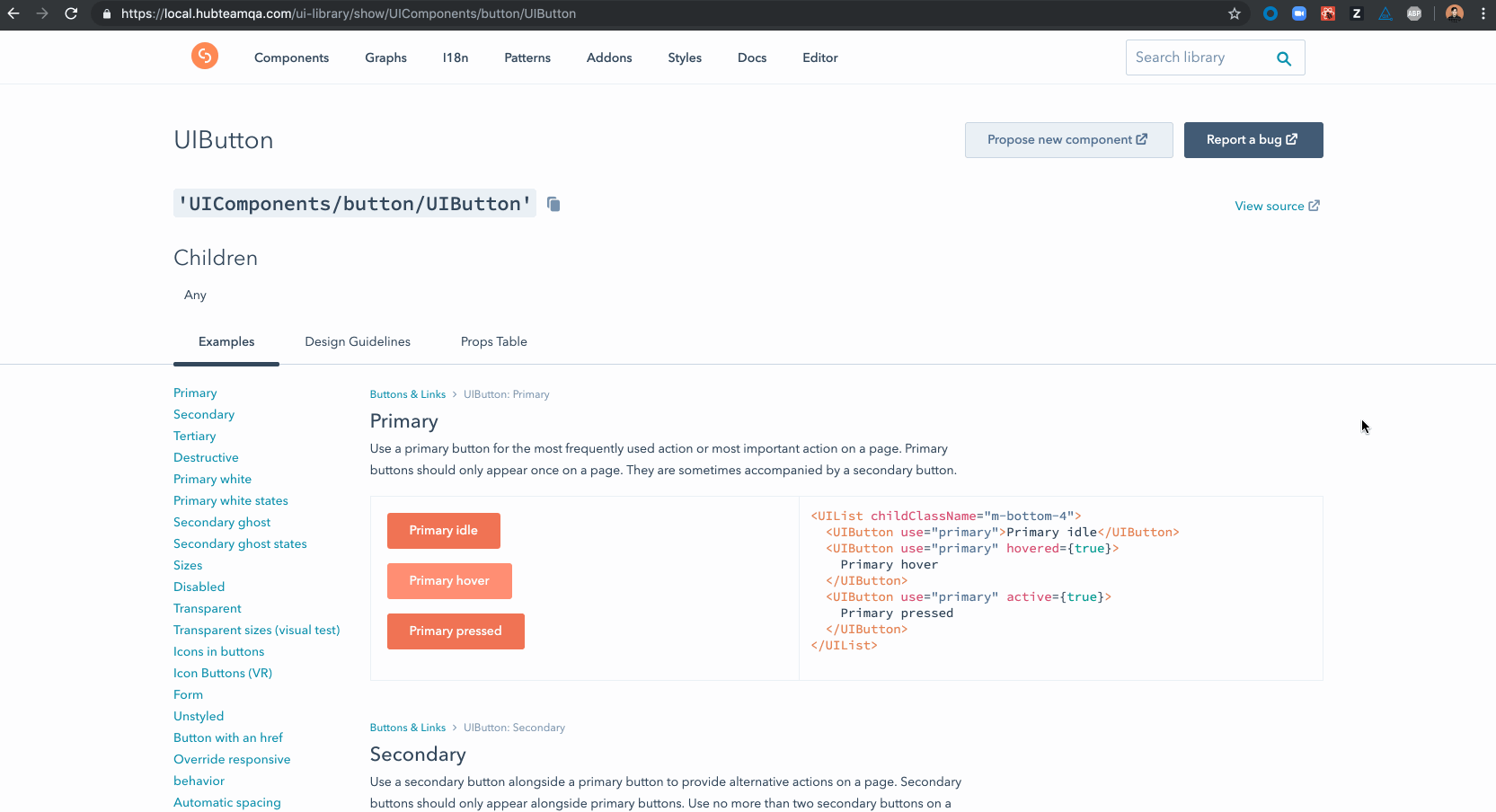Click the Report a bug button
1496x812 pixels.
click(x=1253, y=140)
